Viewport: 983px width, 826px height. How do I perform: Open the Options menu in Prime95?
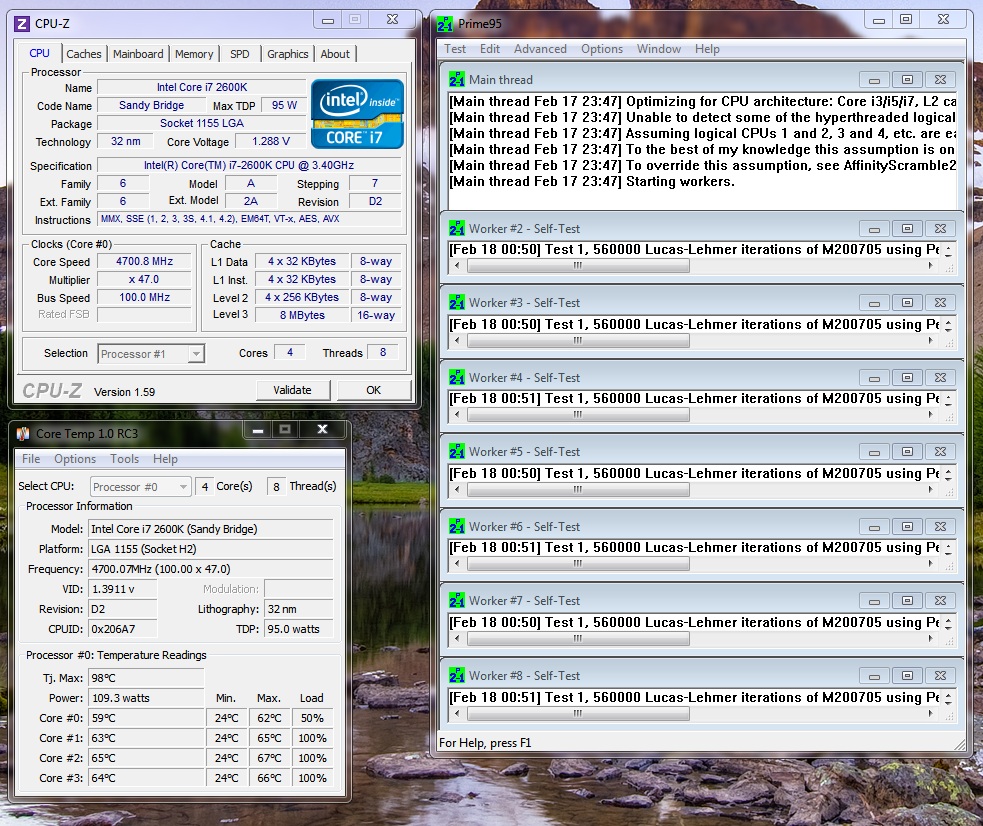pos(602,49)
